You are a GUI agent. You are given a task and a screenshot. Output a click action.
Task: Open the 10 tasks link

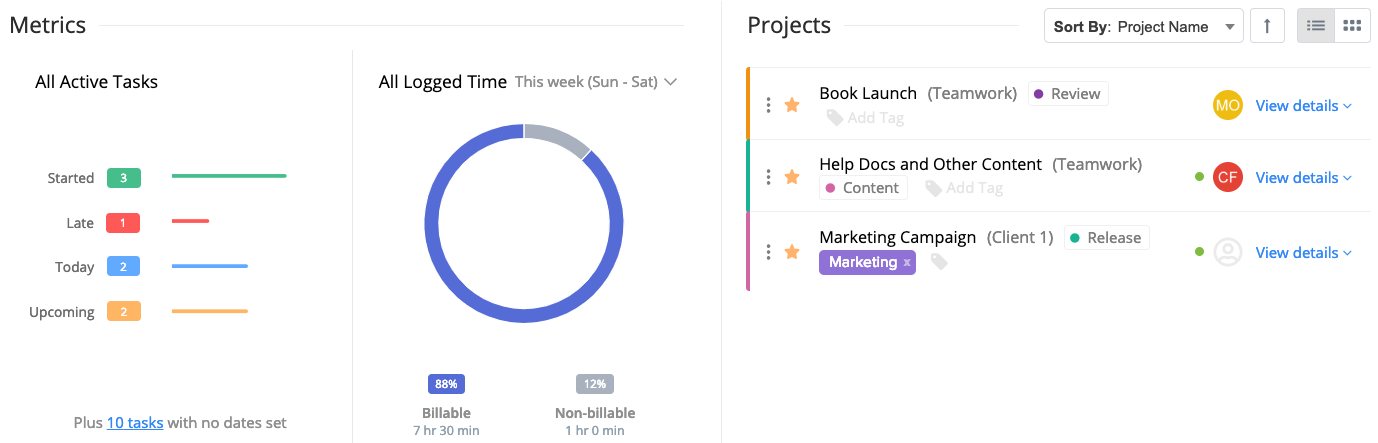tap(135, 422)
